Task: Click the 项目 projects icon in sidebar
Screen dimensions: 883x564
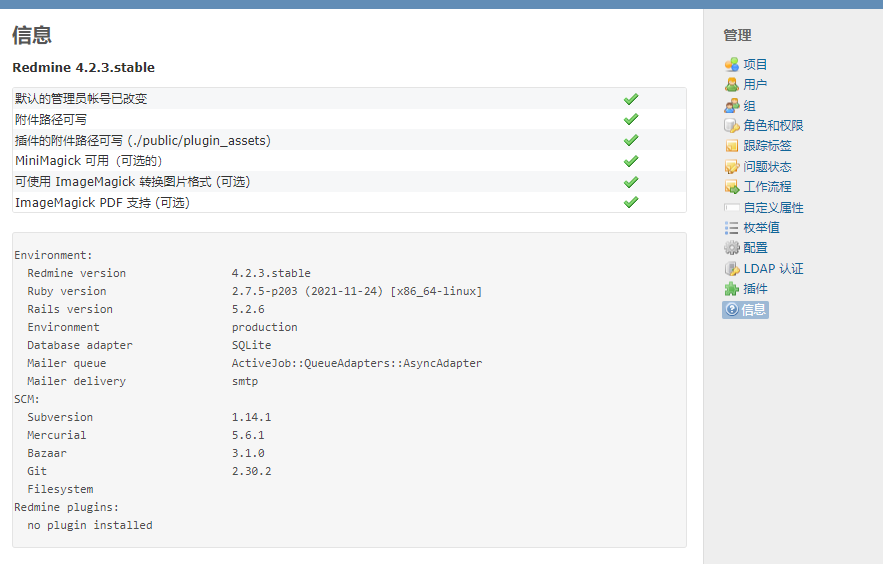Action: (x=732, y=65)
